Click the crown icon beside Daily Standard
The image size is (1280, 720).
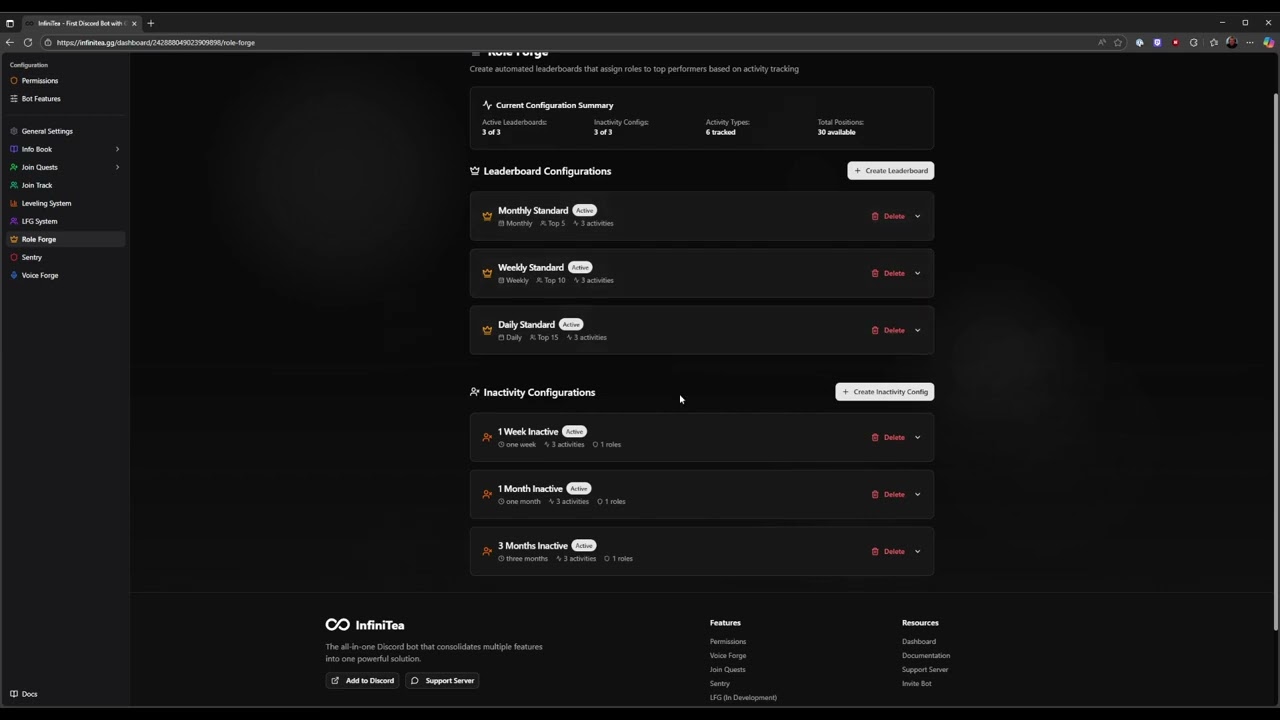point(487,330)
